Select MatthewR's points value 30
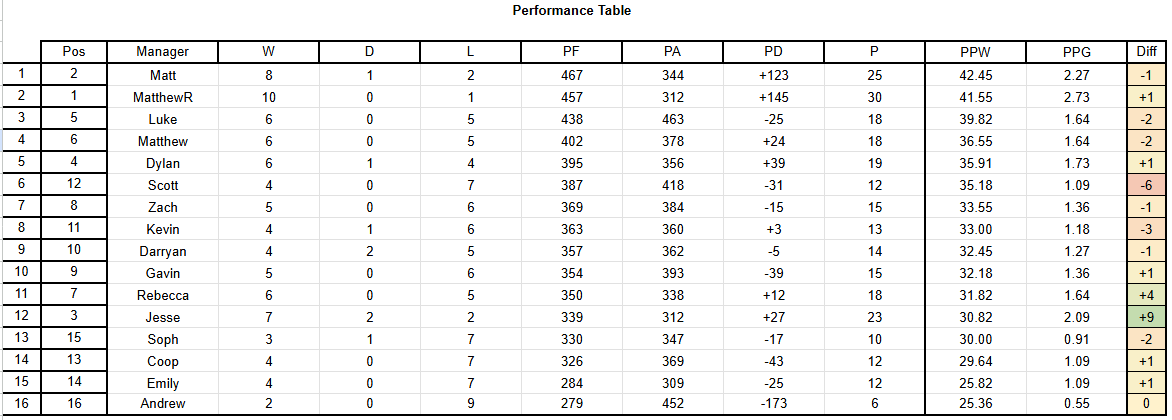This screenshot has width=1172, height=420. [x=875, y=96]
